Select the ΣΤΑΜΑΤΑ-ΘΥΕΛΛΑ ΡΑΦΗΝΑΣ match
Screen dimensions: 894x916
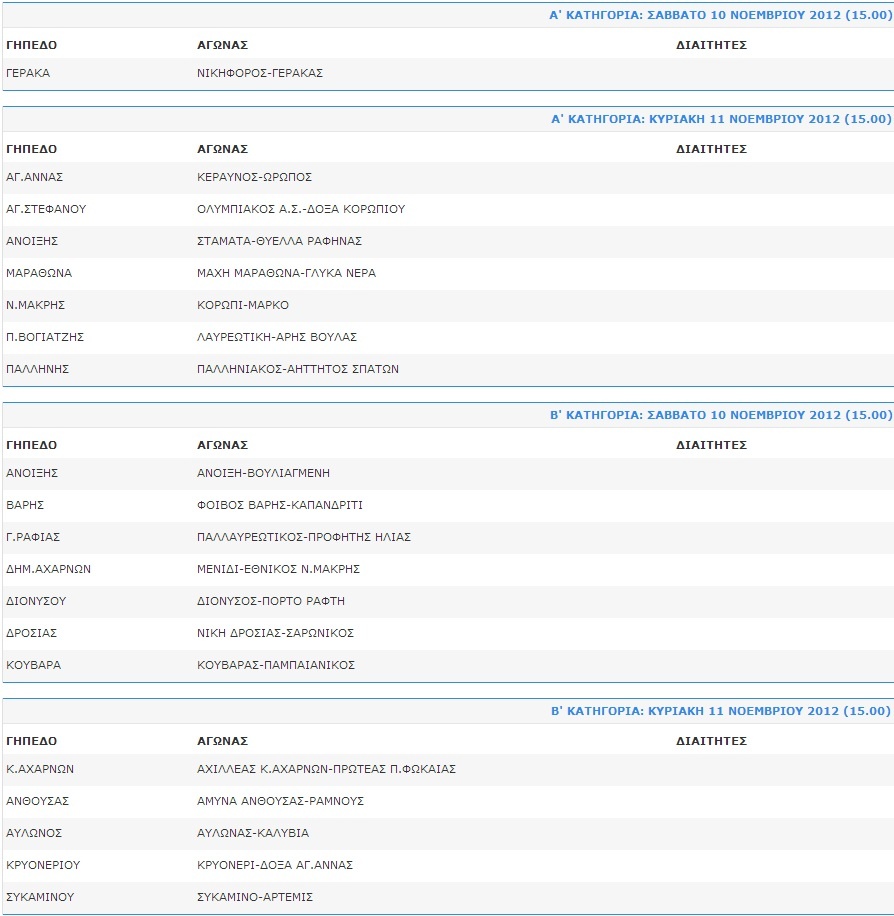[x=279, y=241]
